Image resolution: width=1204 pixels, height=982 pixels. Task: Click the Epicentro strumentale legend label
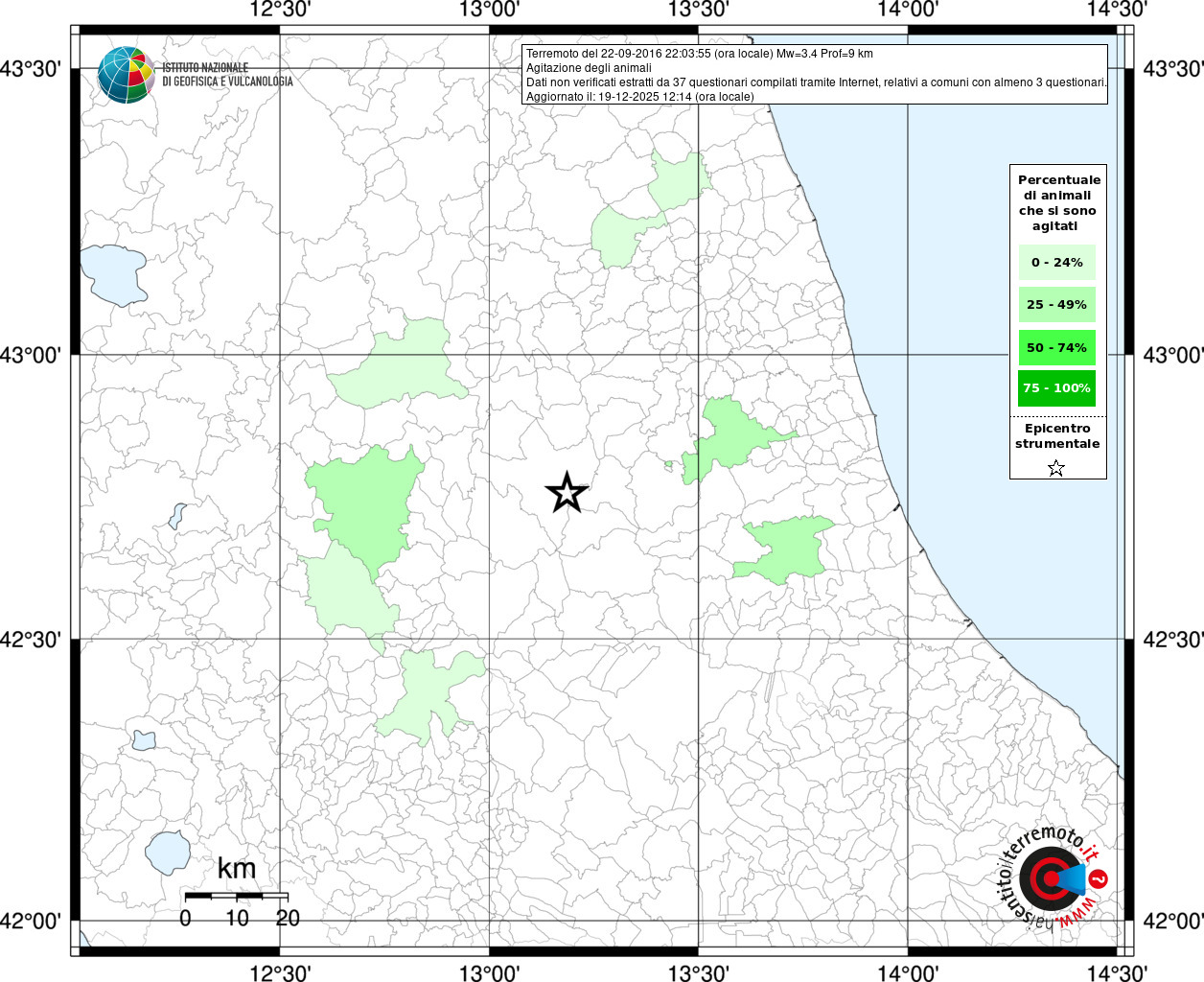(1057, 436)
